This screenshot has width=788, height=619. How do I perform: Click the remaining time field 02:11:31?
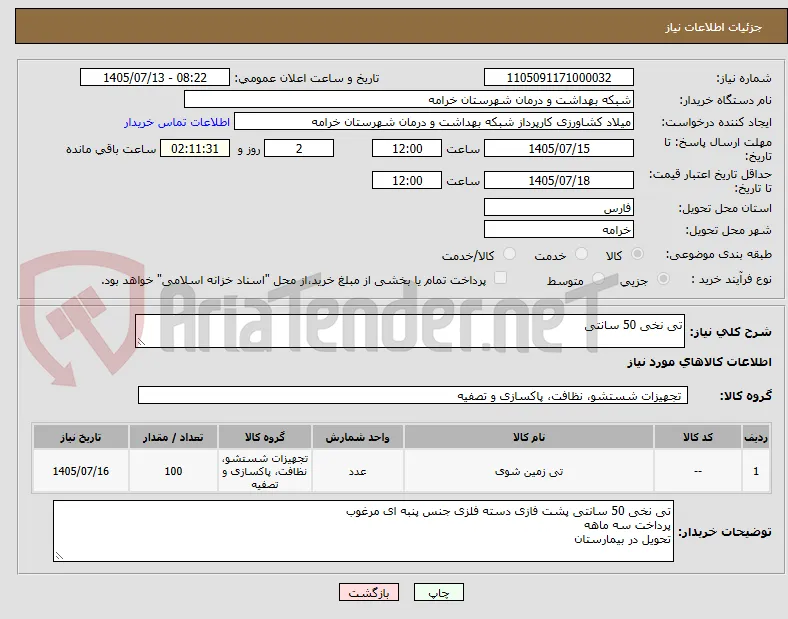click(195, 148)
